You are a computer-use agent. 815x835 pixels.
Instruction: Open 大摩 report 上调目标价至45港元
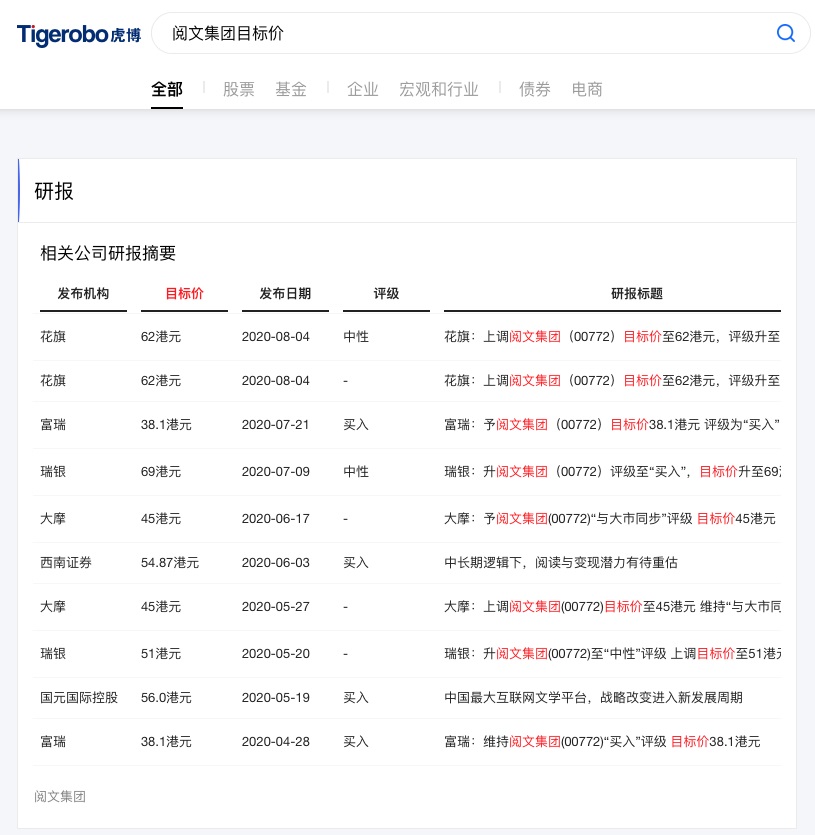613,607
